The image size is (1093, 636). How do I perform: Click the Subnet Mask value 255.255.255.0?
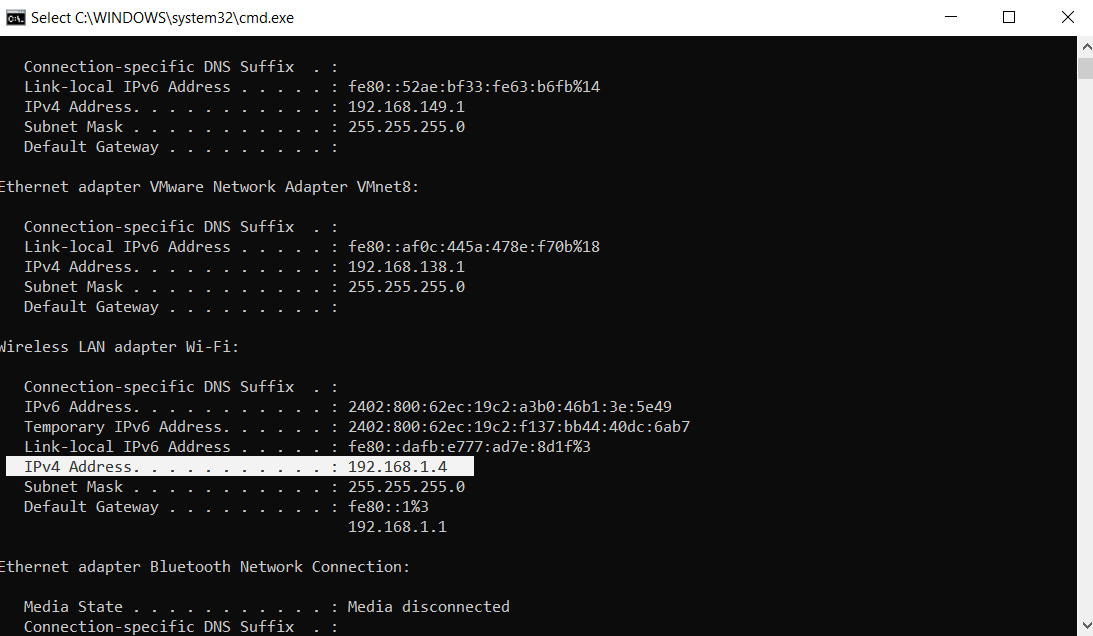click(406, 486)
